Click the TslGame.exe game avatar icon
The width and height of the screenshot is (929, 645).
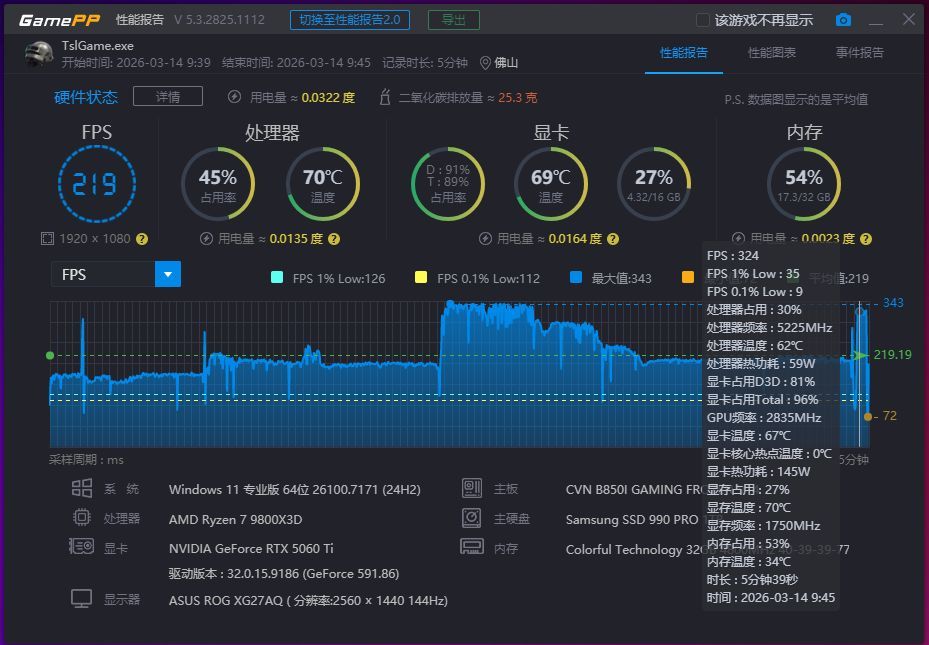(39, 54)
